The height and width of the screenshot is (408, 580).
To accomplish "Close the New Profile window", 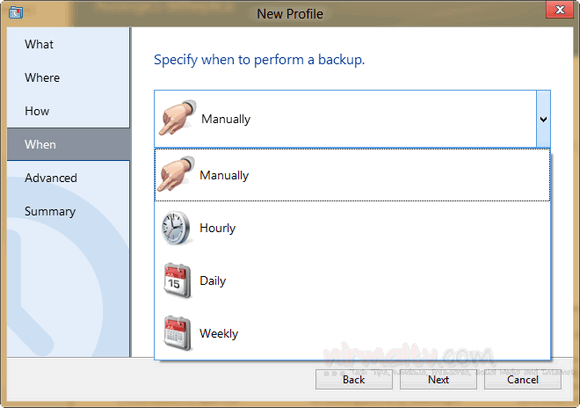I will click(560, 10).
